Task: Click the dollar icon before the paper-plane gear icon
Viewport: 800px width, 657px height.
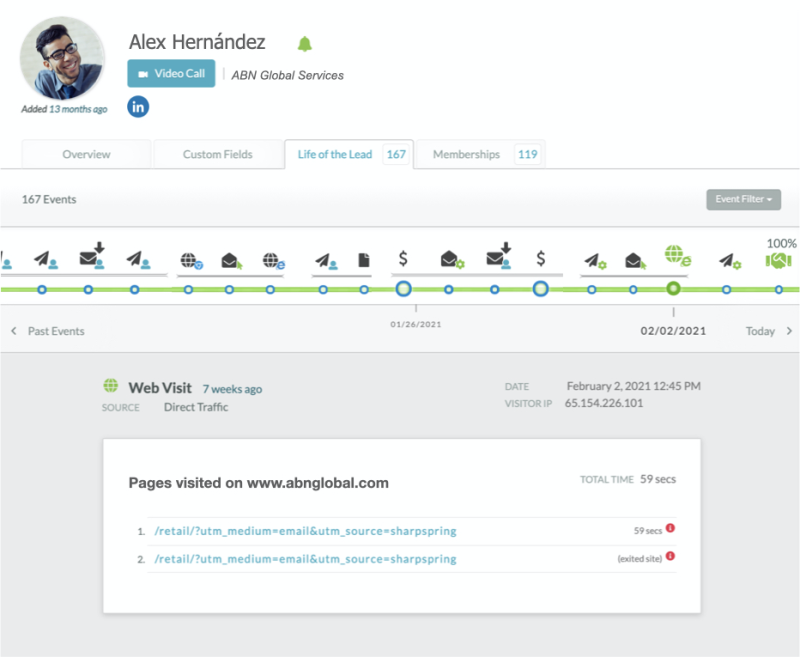Action: [541, 259]
